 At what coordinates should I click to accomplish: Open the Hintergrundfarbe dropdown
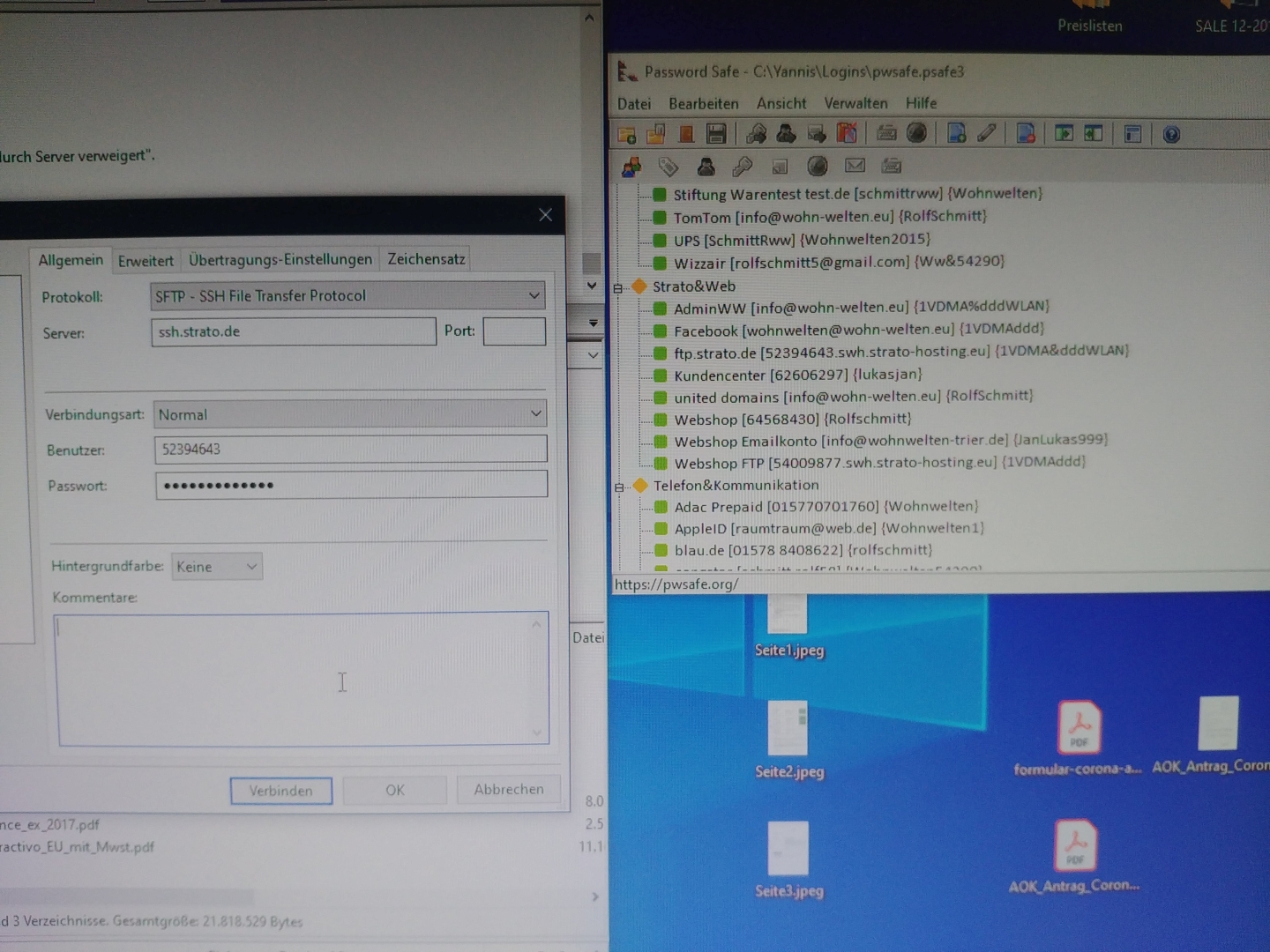pyautogui.click(x=217, y=566)
